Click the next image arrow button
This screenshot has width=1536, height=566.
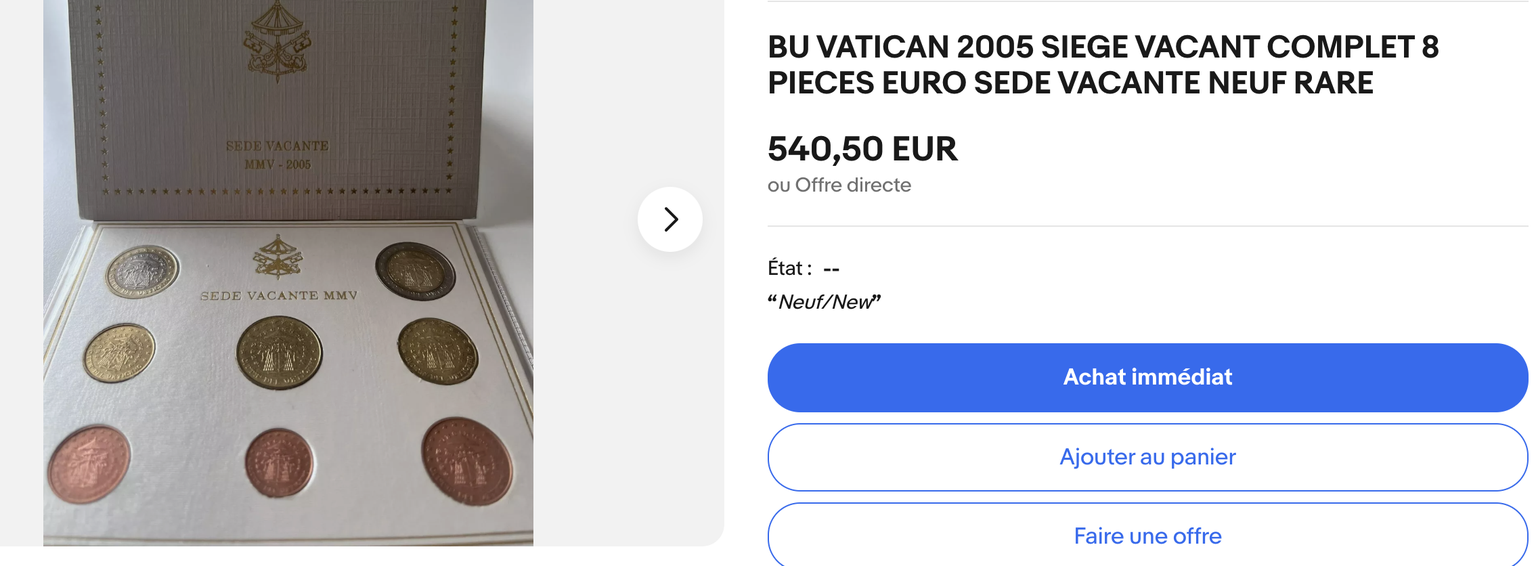click(x=670, y=219)
